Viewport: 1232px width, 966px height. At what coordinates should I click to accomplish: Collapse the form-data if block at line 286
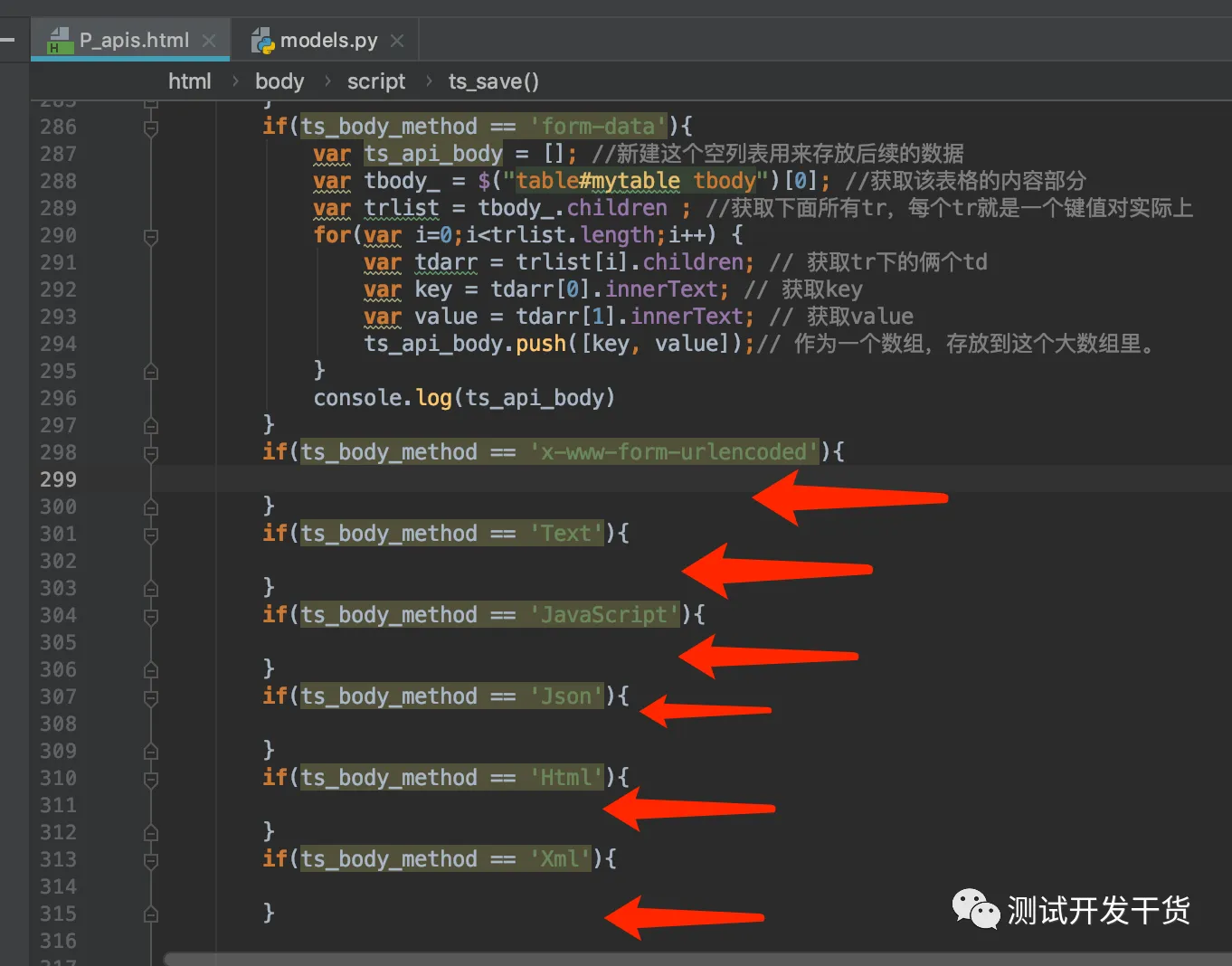(x=151, y=128)
